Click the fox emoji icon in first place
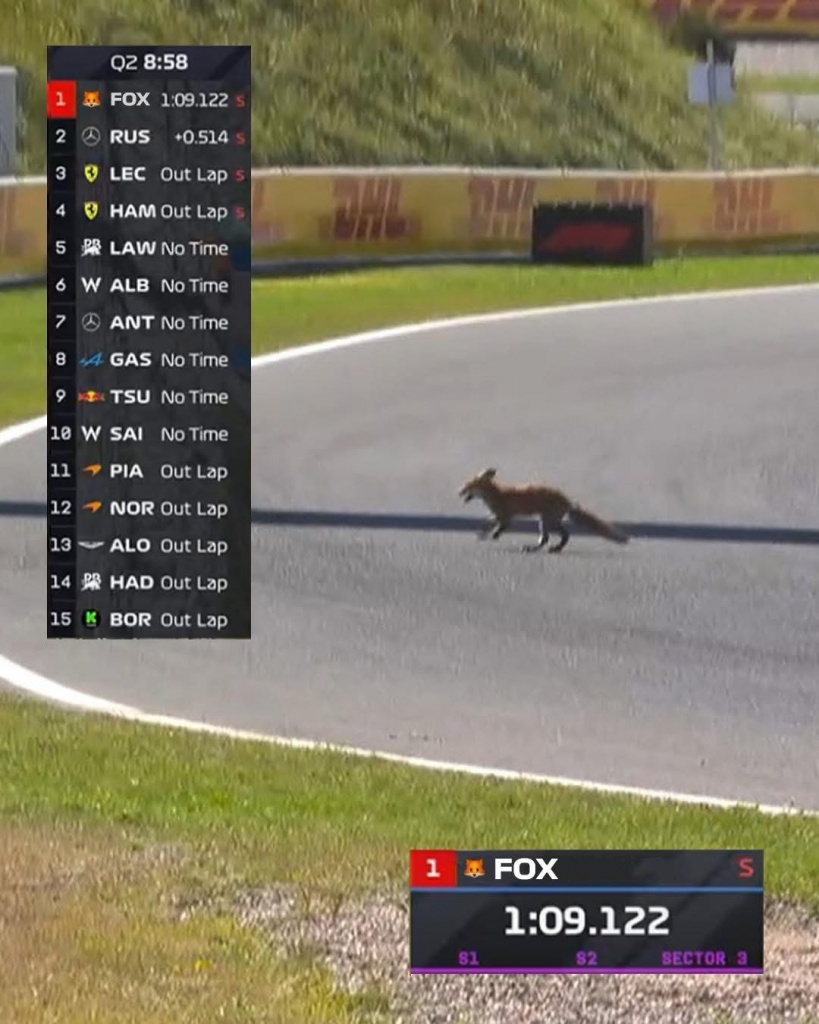 point(91,99)
